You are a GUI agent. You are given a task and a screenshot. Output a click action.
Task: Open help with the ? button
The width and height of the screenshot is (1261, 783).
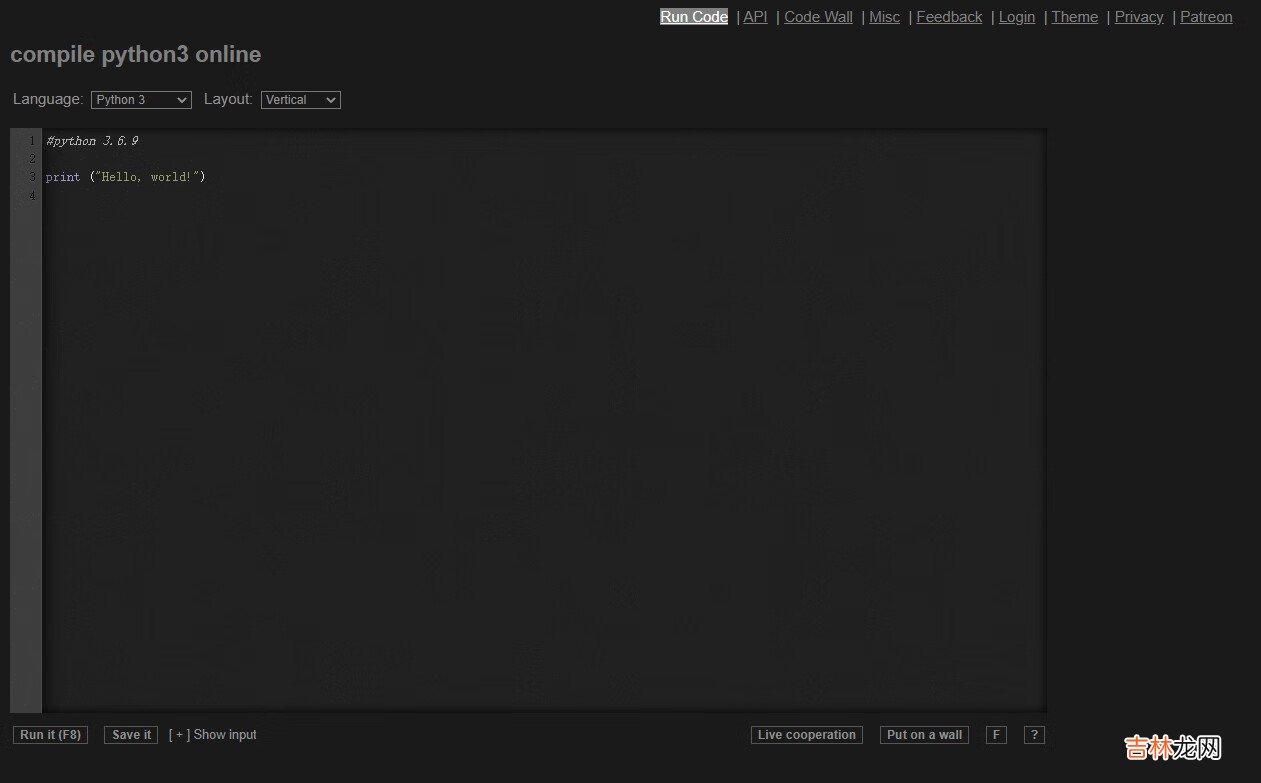(x=1034, y=735)
